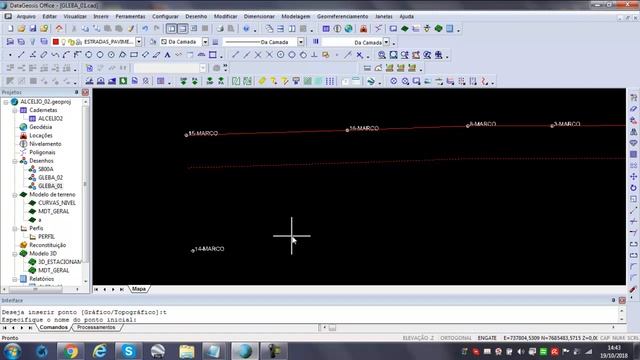The height and width of the screenshot is (360, 640).
Task: Open the color 'Da Camada' dropdown
Action: click(x=205, y=42)
